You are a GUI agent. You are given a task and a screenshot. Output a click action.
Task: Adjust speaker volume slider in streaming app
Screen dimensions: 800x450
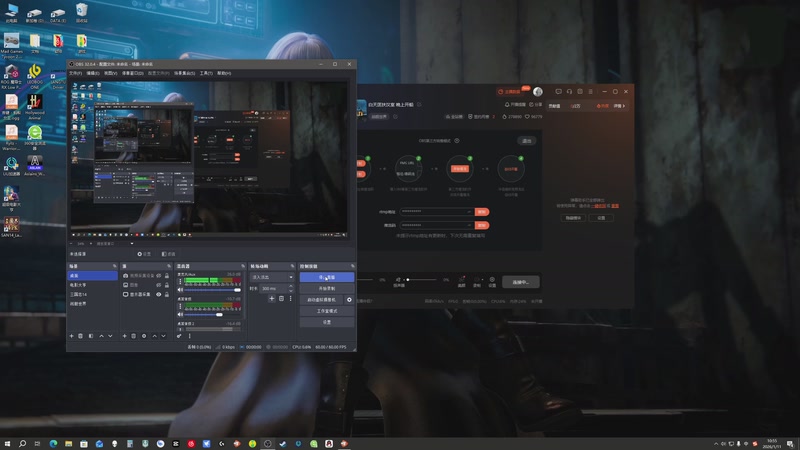(x=421, y=280)
